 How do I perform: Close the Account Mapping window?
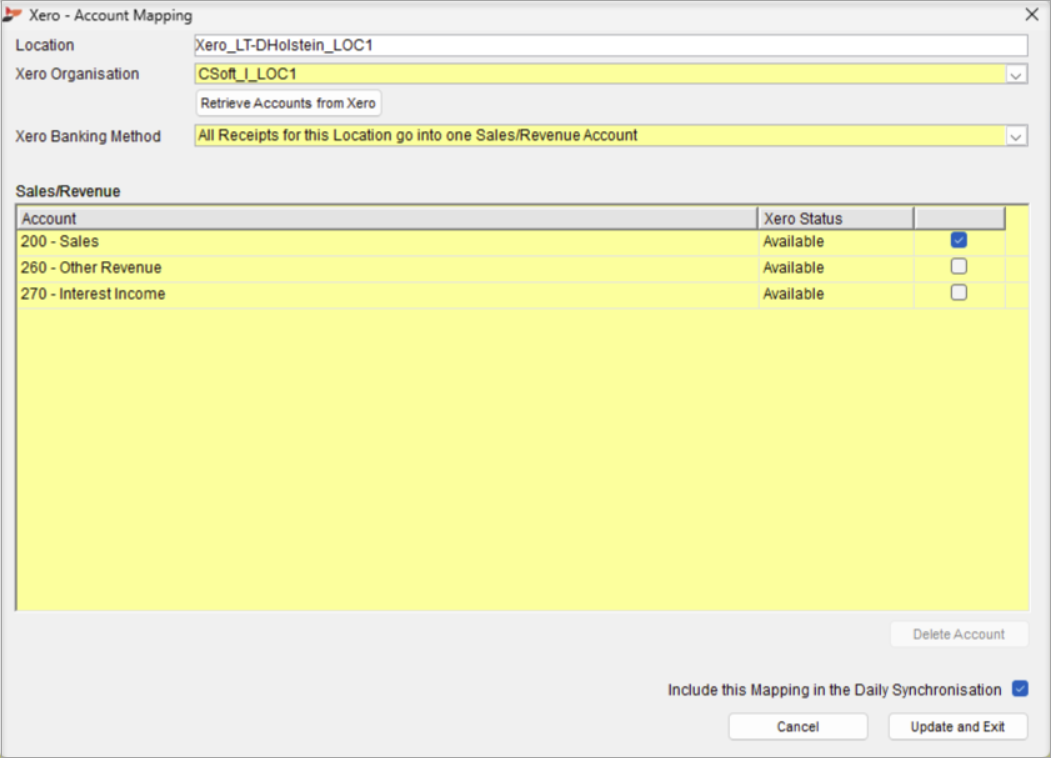(x=1032, y=15)
